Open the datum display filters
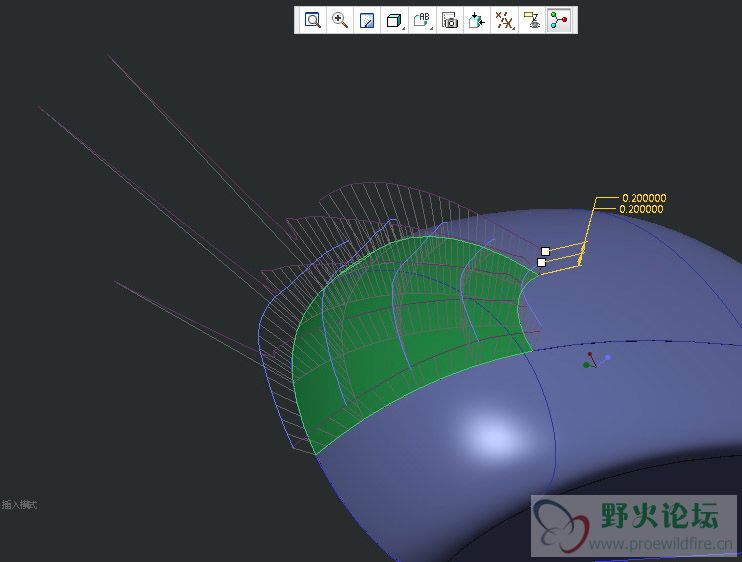This screenshot has height=562, width=742. pyautogui.click(x=504, y=20)
